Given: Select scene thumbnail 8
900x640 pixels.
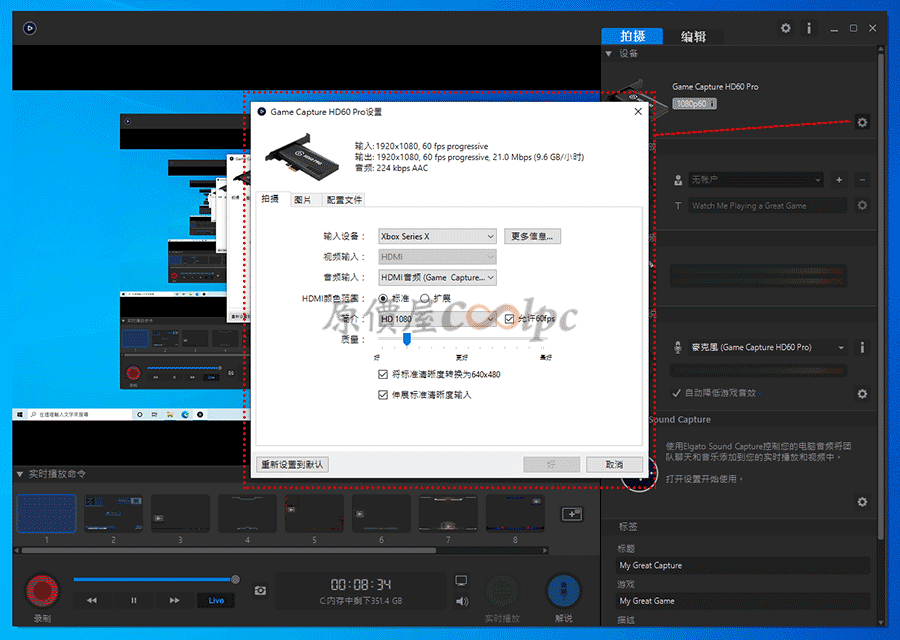Looking at the screenshot, I should pyautogui.click(x=515, y=513).
